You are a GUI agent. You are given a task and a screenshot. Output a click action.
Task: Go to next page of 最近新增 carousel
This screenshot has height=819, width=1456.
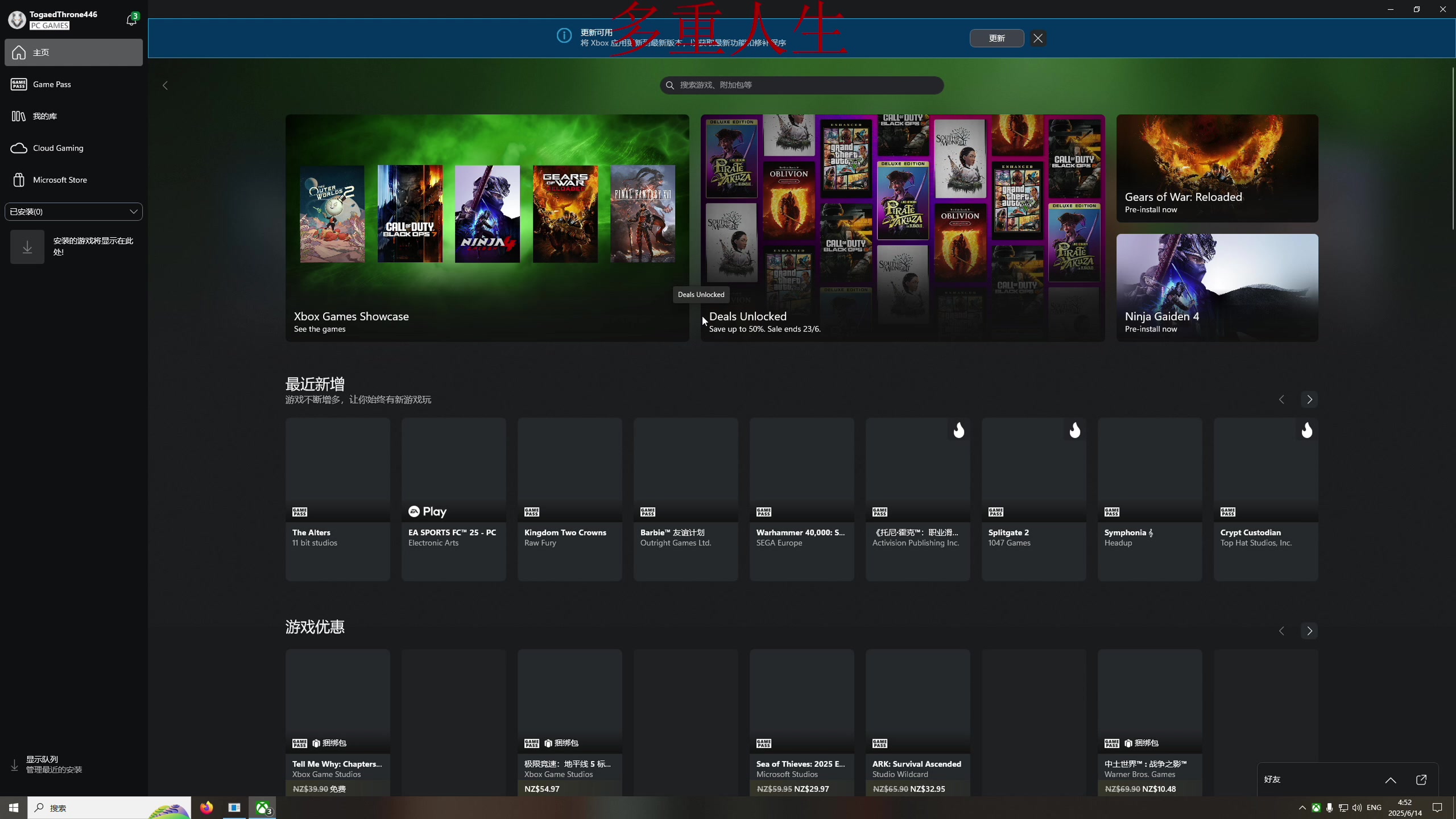[1309, 399]
